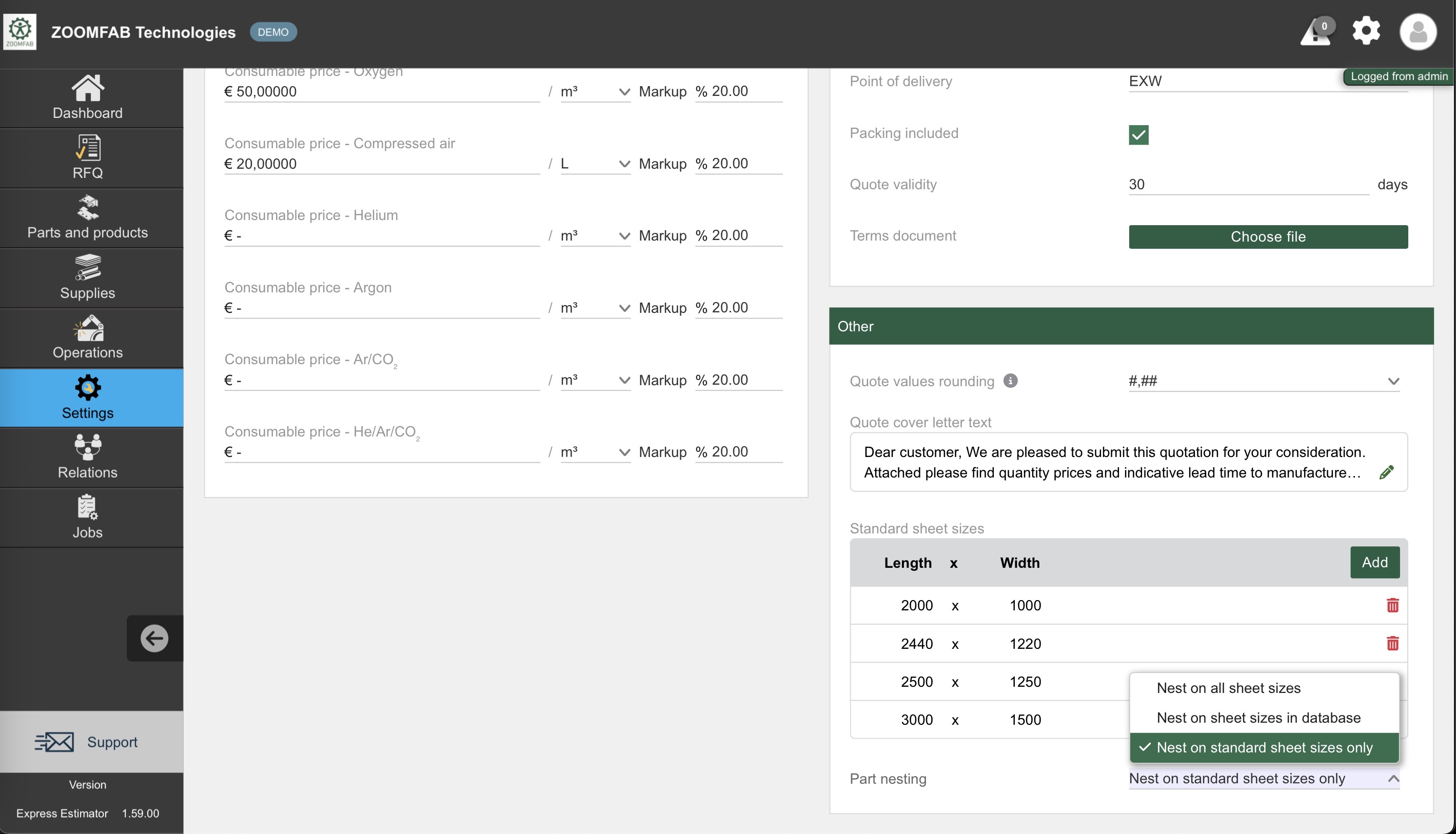Uncheck the Packing included checkbox
The image size is (1456, 834).
pos(1138,135)
